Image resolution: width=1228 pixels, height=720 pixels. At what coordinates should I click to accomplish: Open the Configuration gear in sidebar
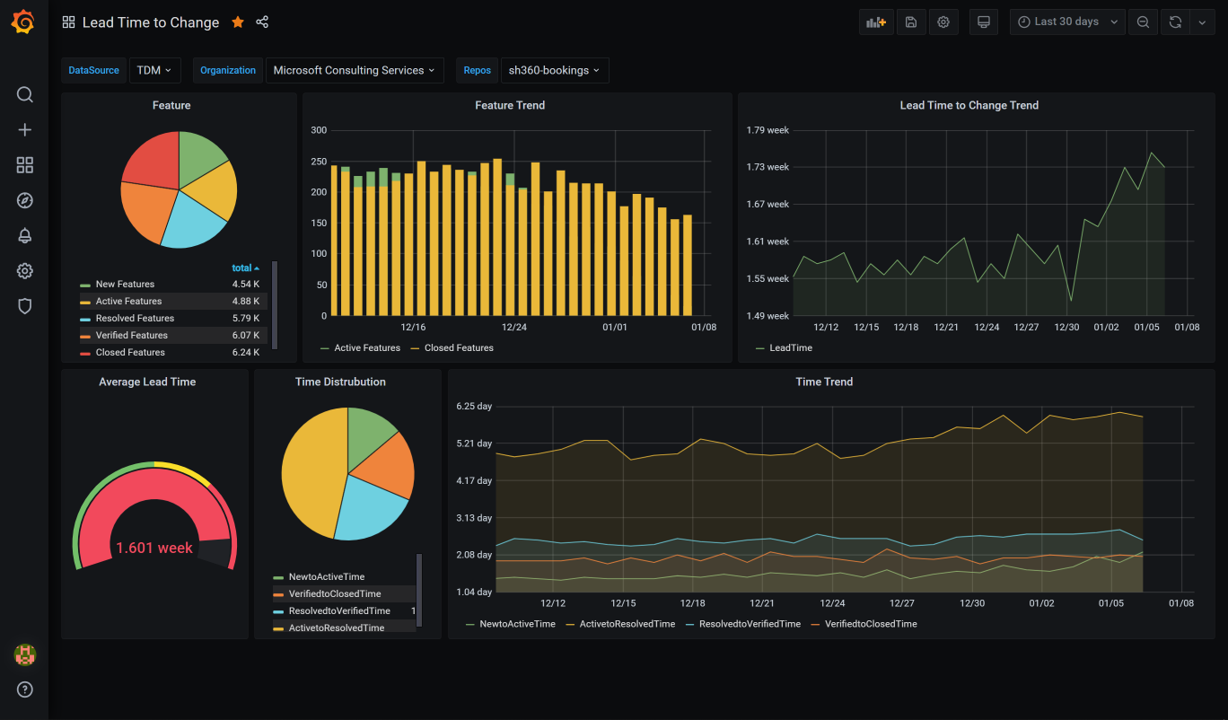coord(25,271)
